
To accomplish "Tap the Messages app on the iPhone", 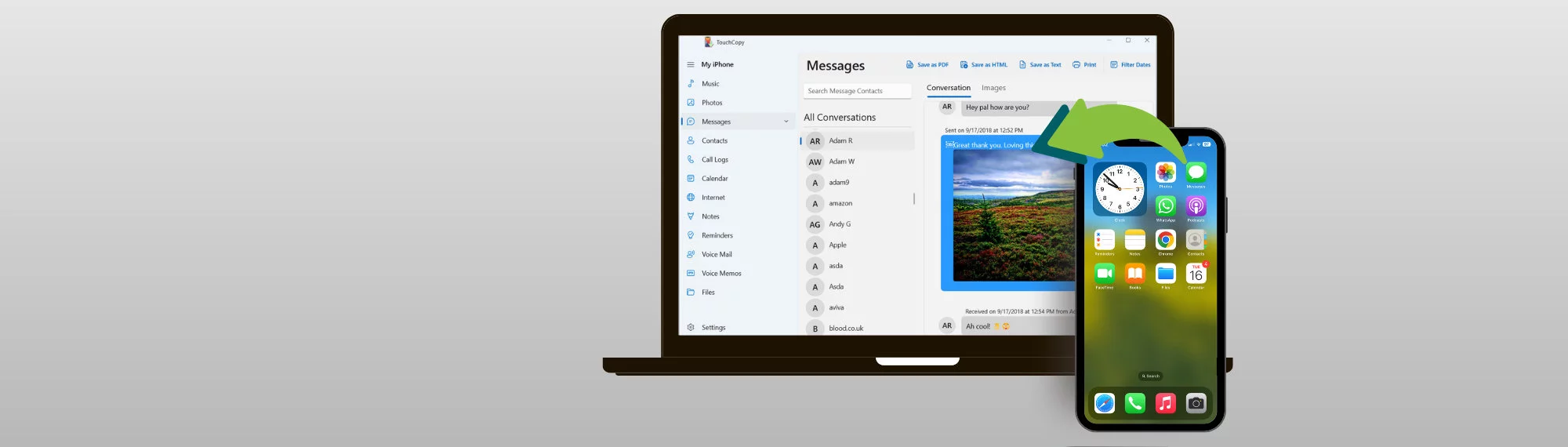I will (x=1196, y=173).
